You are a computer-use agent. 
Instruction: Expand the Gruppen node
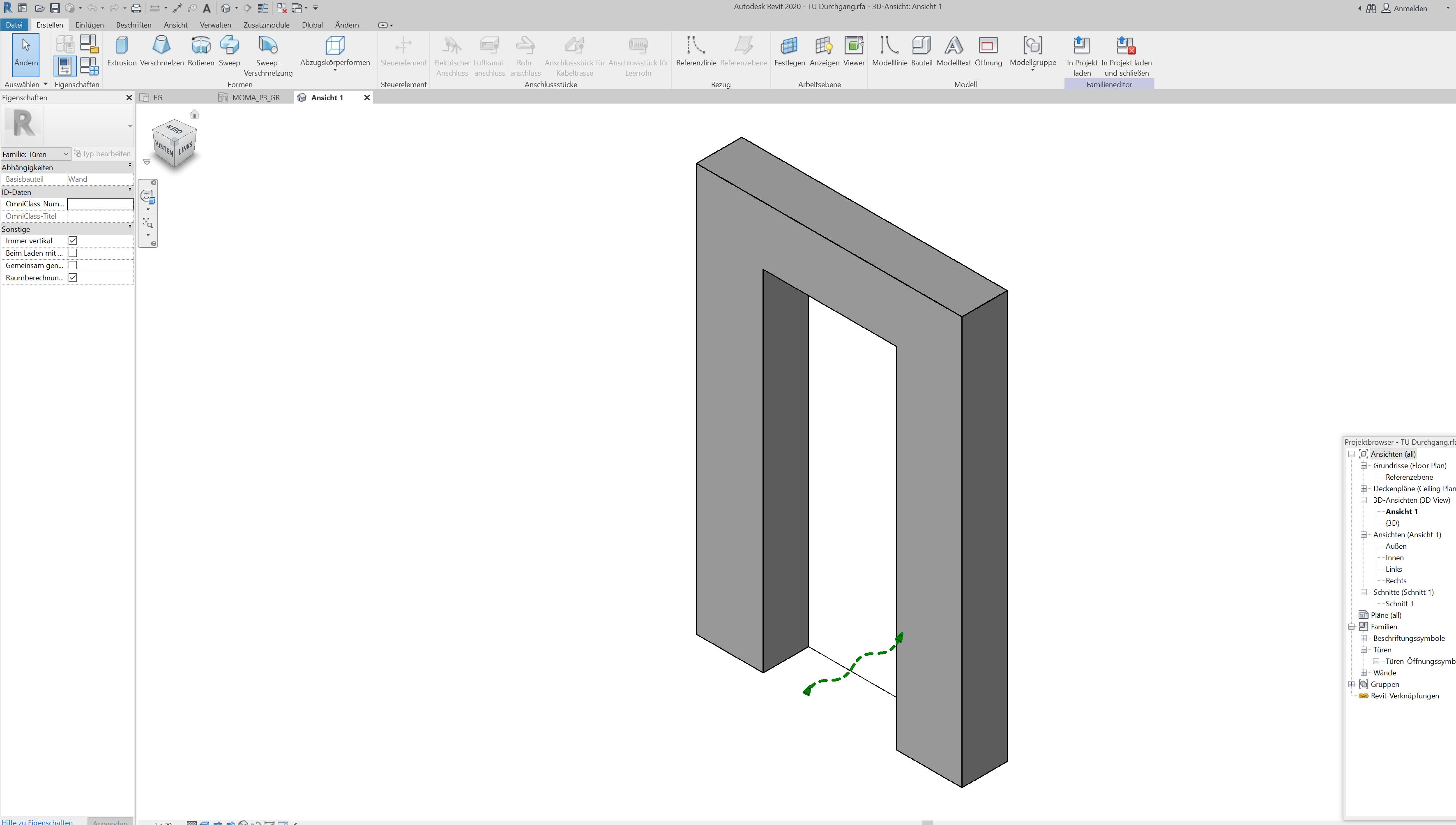click(x=1352, y=684)
